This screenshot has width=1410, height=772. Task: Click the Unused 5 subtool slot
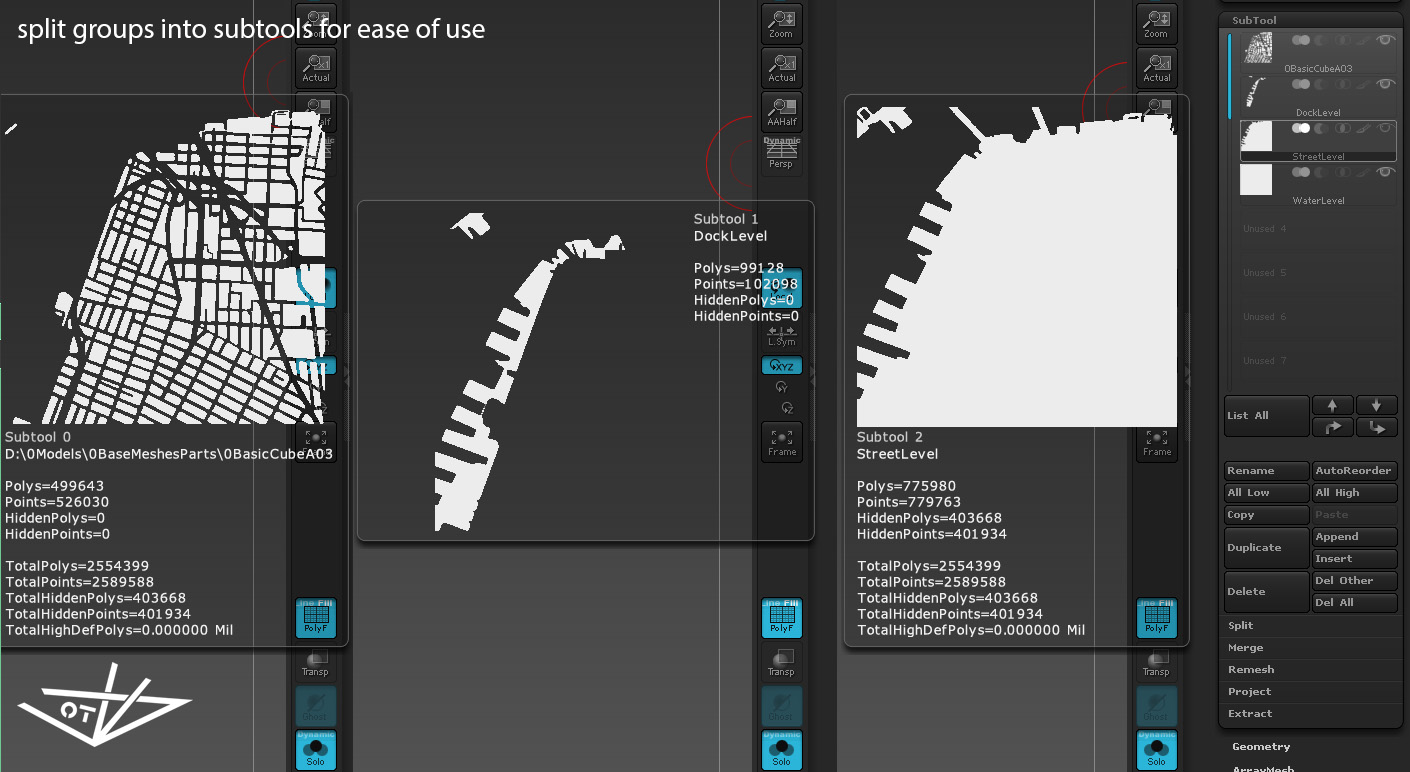(x=1318, y=273)
